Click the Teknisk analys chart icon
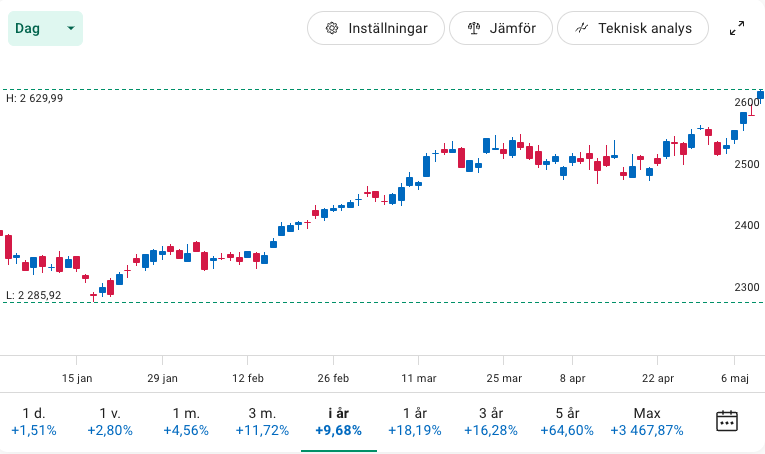765x454 pixels. 581,28
